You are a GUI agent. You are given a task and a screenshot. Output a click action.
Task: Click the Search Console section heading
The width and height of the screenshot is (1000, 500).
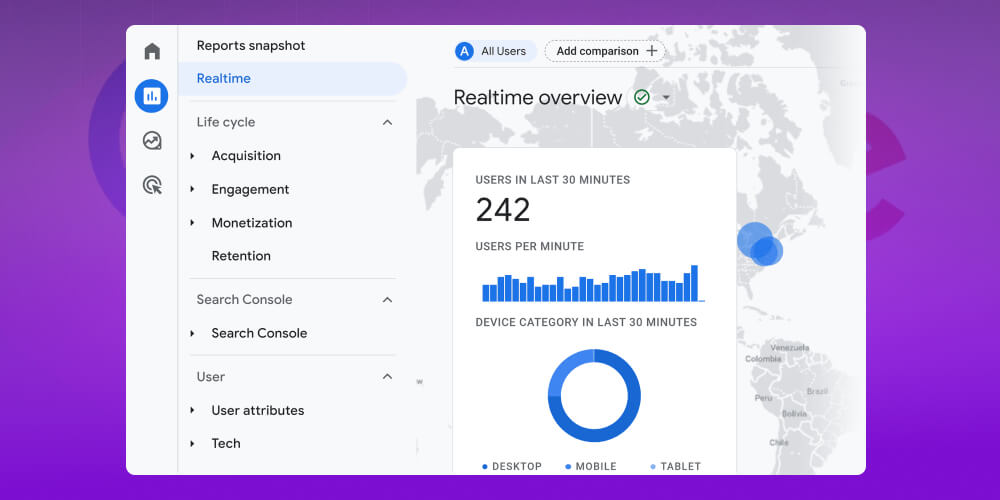pyautogui.click(x=244, y=300)
